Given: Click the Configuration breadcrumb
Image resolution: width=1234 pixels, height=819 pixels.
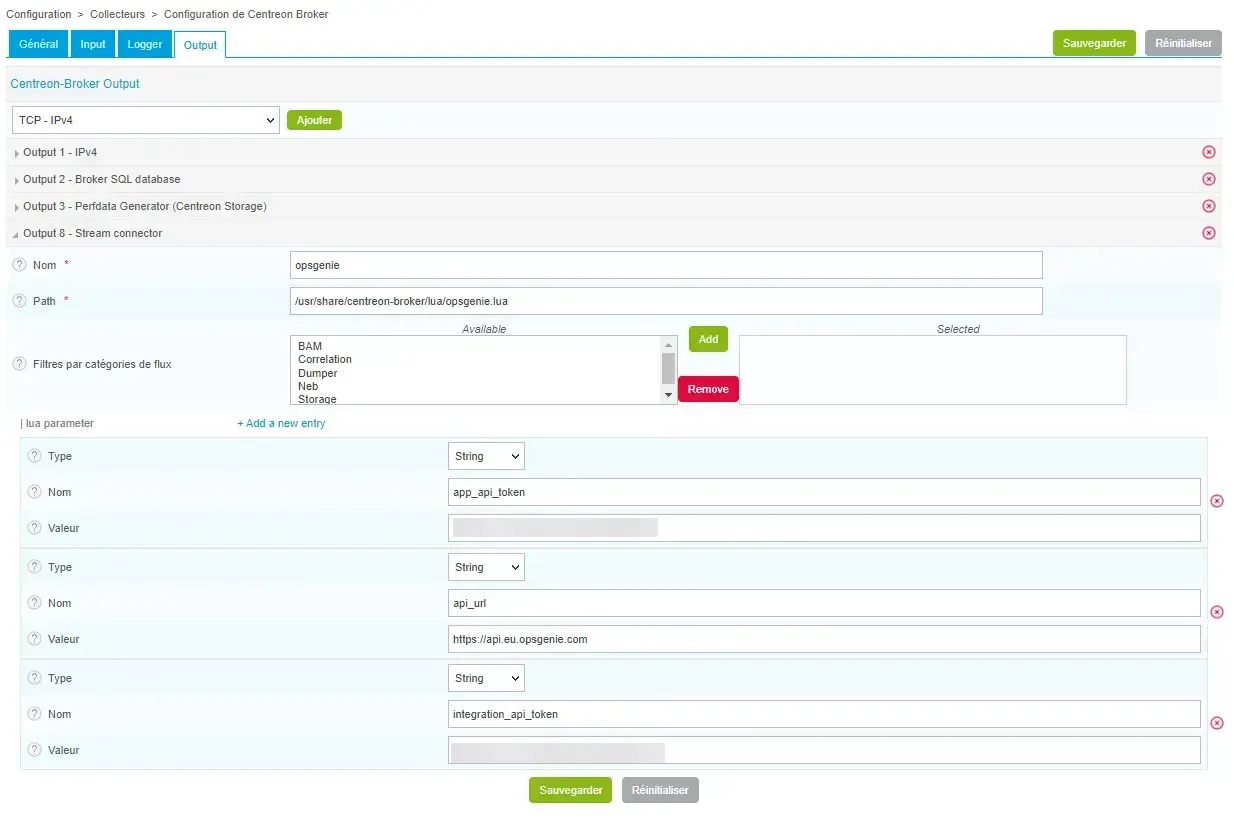Looking at the screenshot, I should coord(39,14).
